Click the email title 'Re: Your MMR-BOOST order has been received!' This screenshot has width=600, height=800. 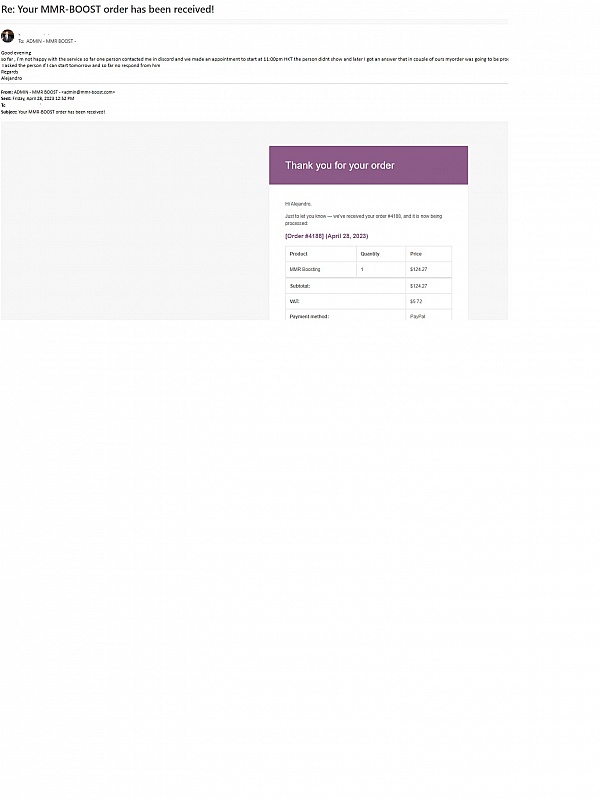click(108, 9)
